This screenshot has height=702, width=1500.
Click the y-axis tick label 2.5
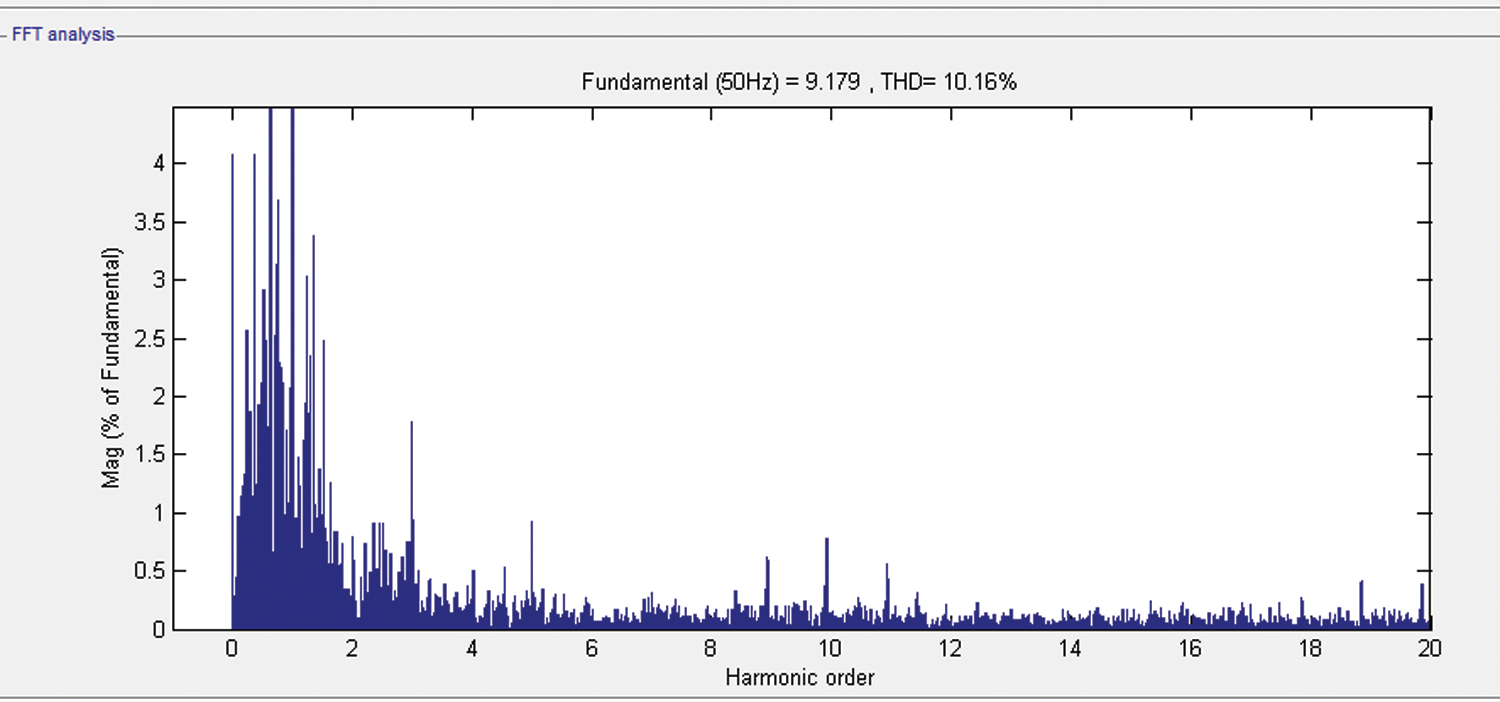(148, 339)
